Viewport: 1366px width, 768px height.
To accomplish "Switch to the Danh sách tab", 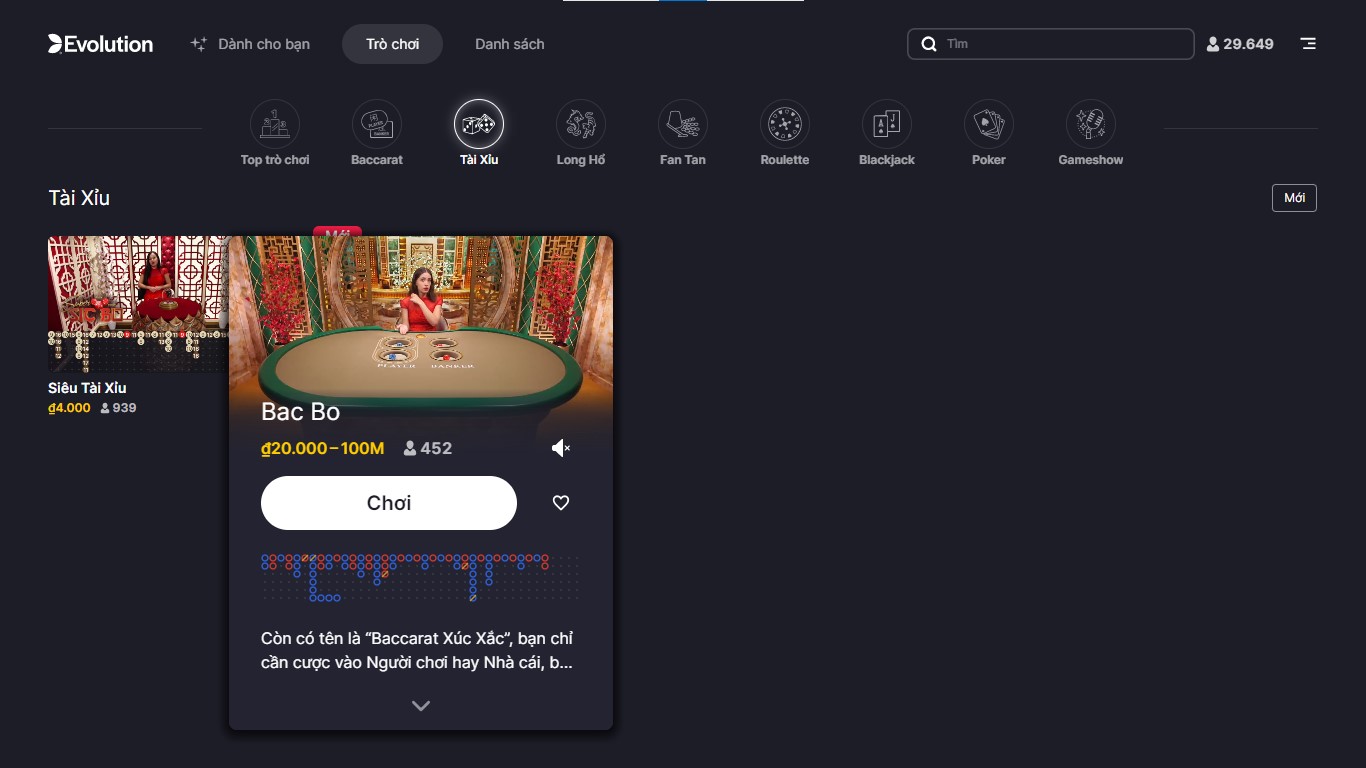I will click(510, 44).
